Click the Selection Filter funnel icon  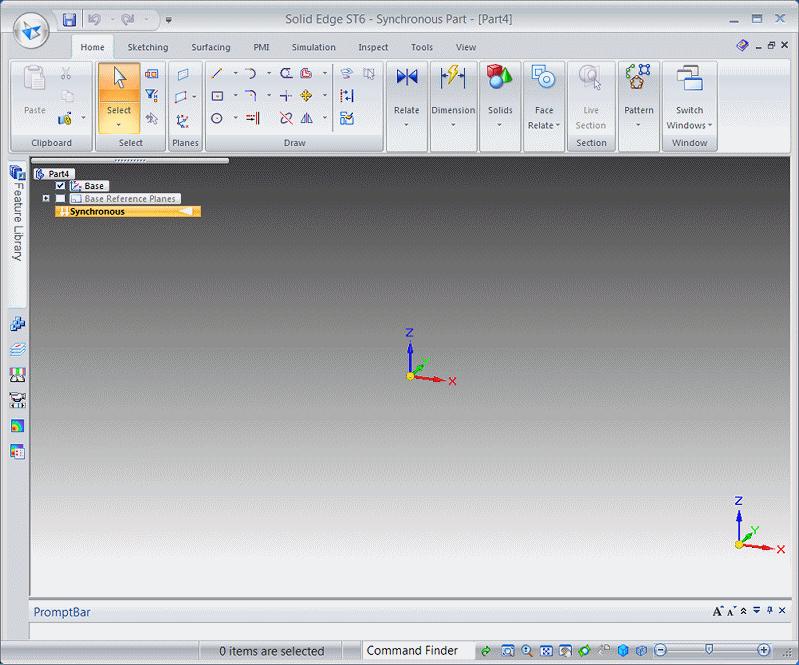tap(151, 95)
